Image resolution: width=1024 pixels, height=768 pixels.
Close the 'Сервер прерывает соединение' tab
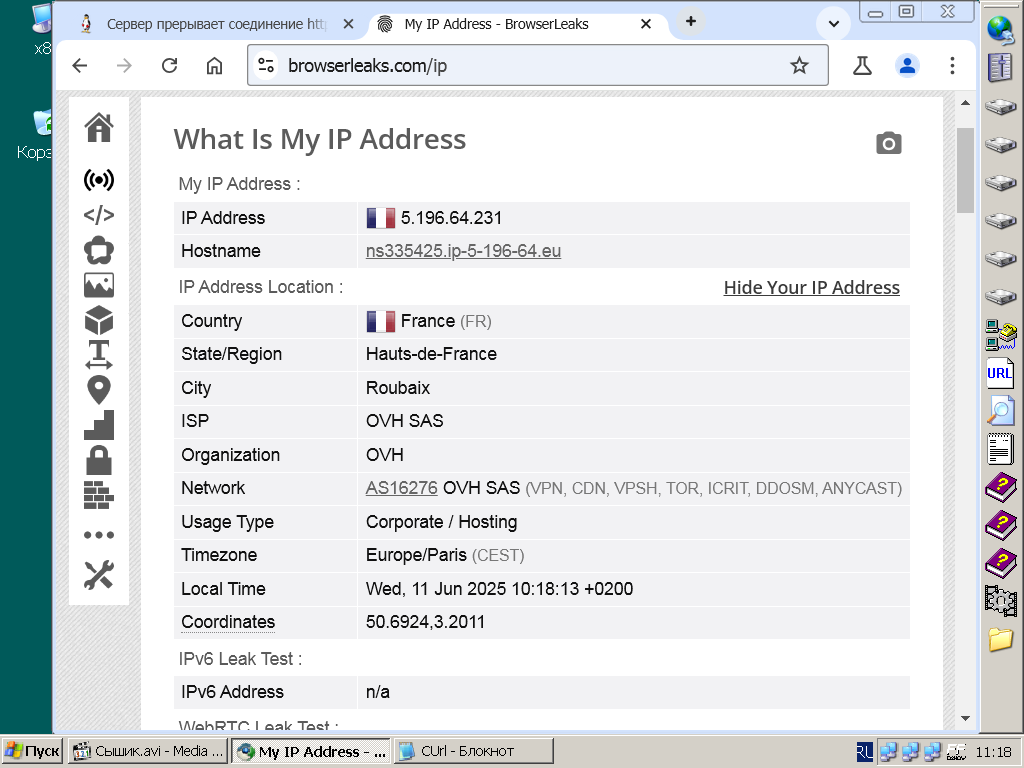(x=348, y=24)
